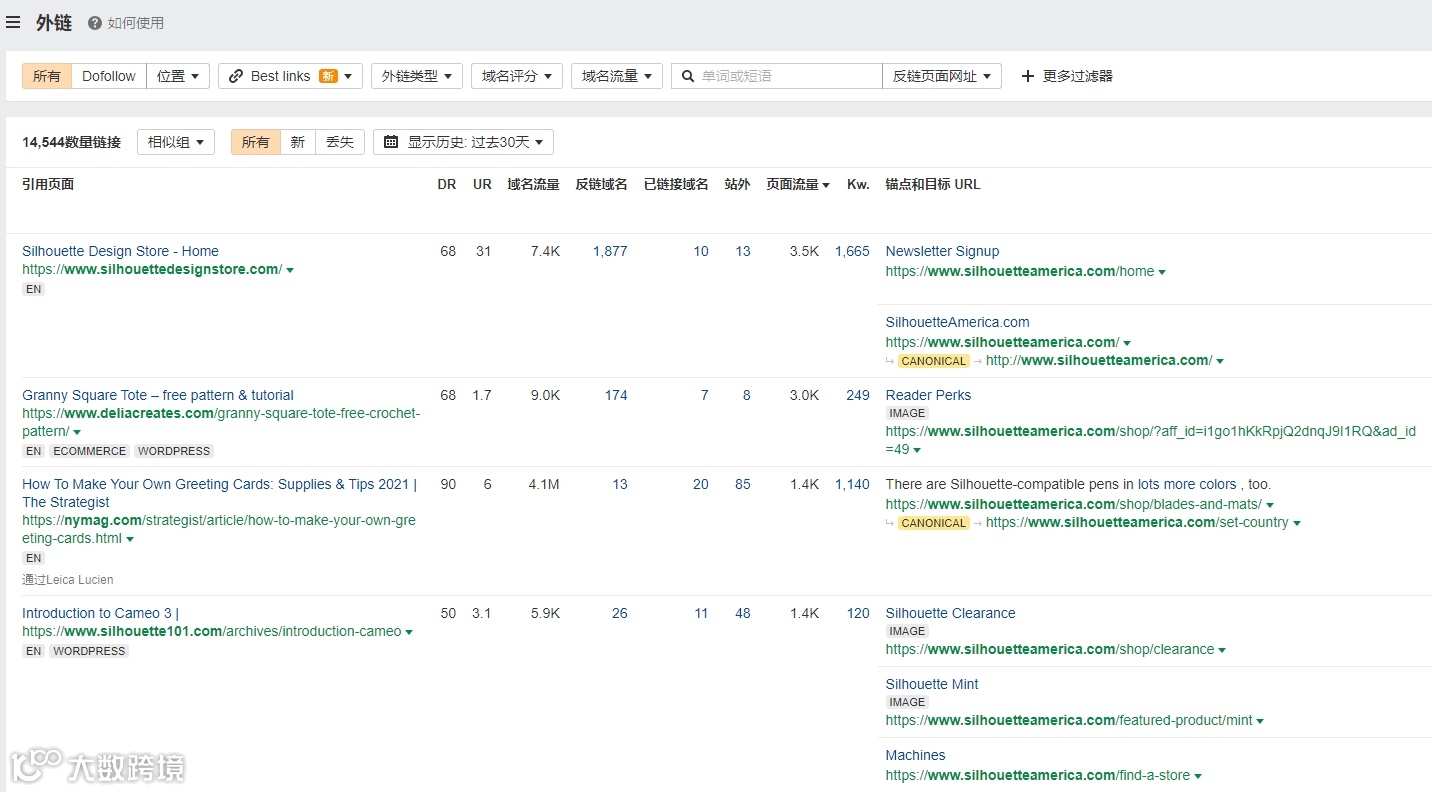The width and height of the screenshot is (1432, 792).
Task: Expand the /shop/clearance target URL caret
Action: pyautogui.click(x=1222, y=650)
